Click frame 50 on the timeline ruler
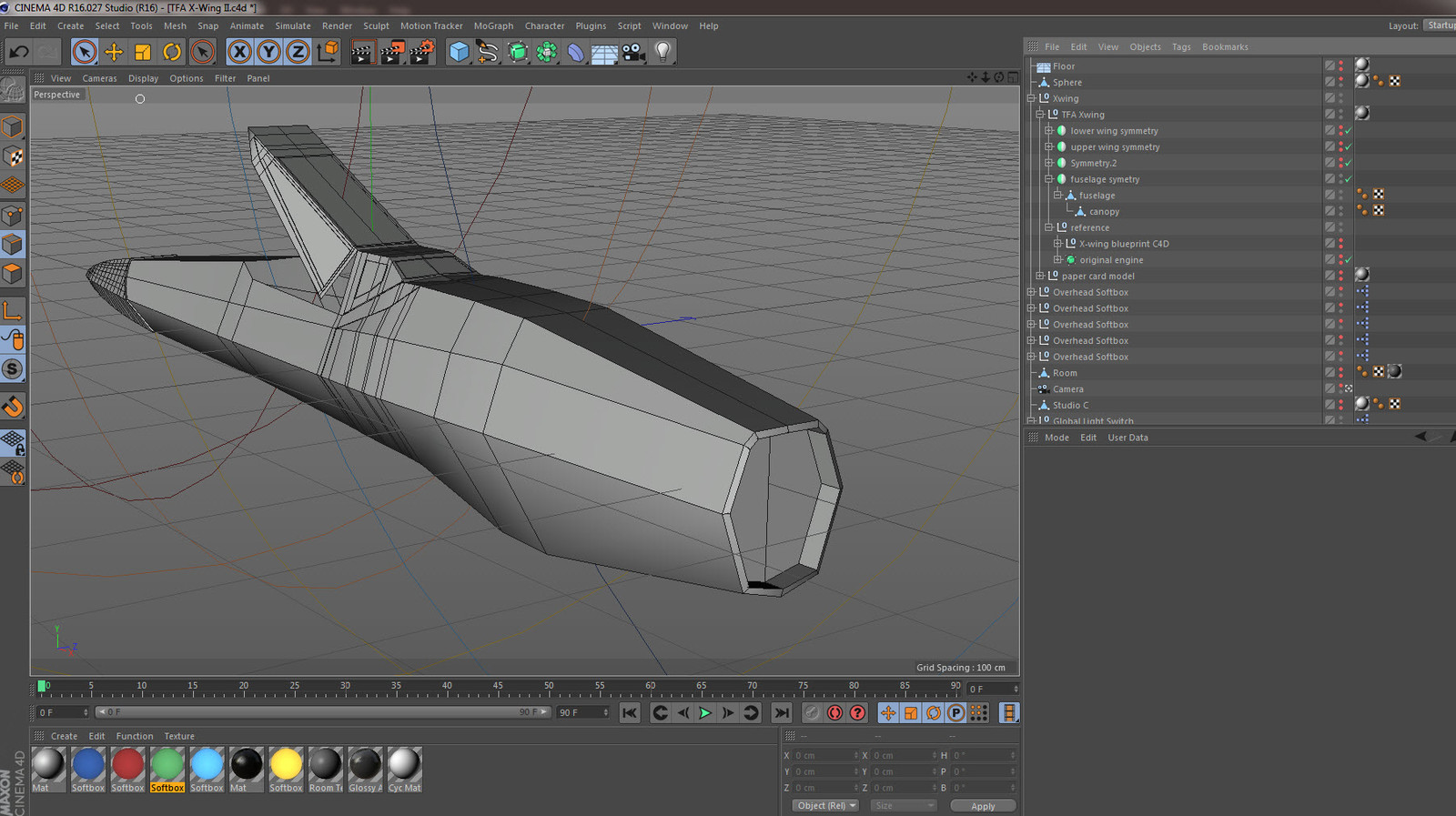Screen dimensions: 1456x816 coord(549,688)
